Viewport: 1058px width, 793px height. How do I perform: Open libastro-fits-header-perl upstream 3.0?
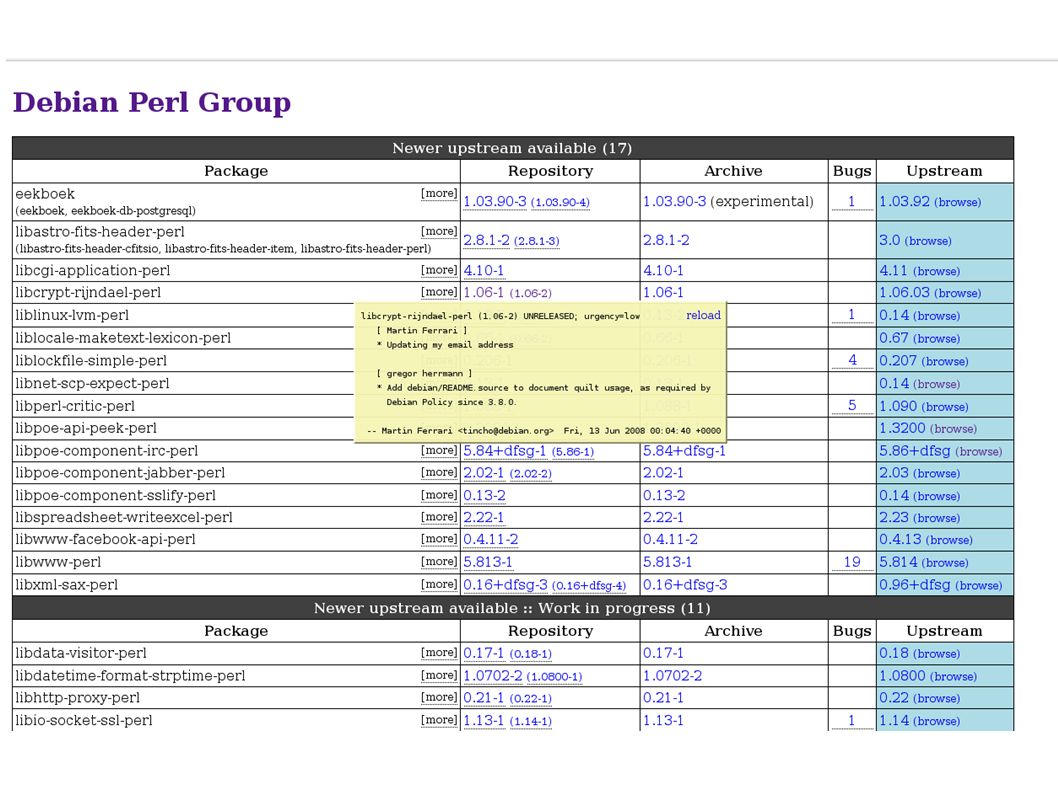tap(889, 240)
